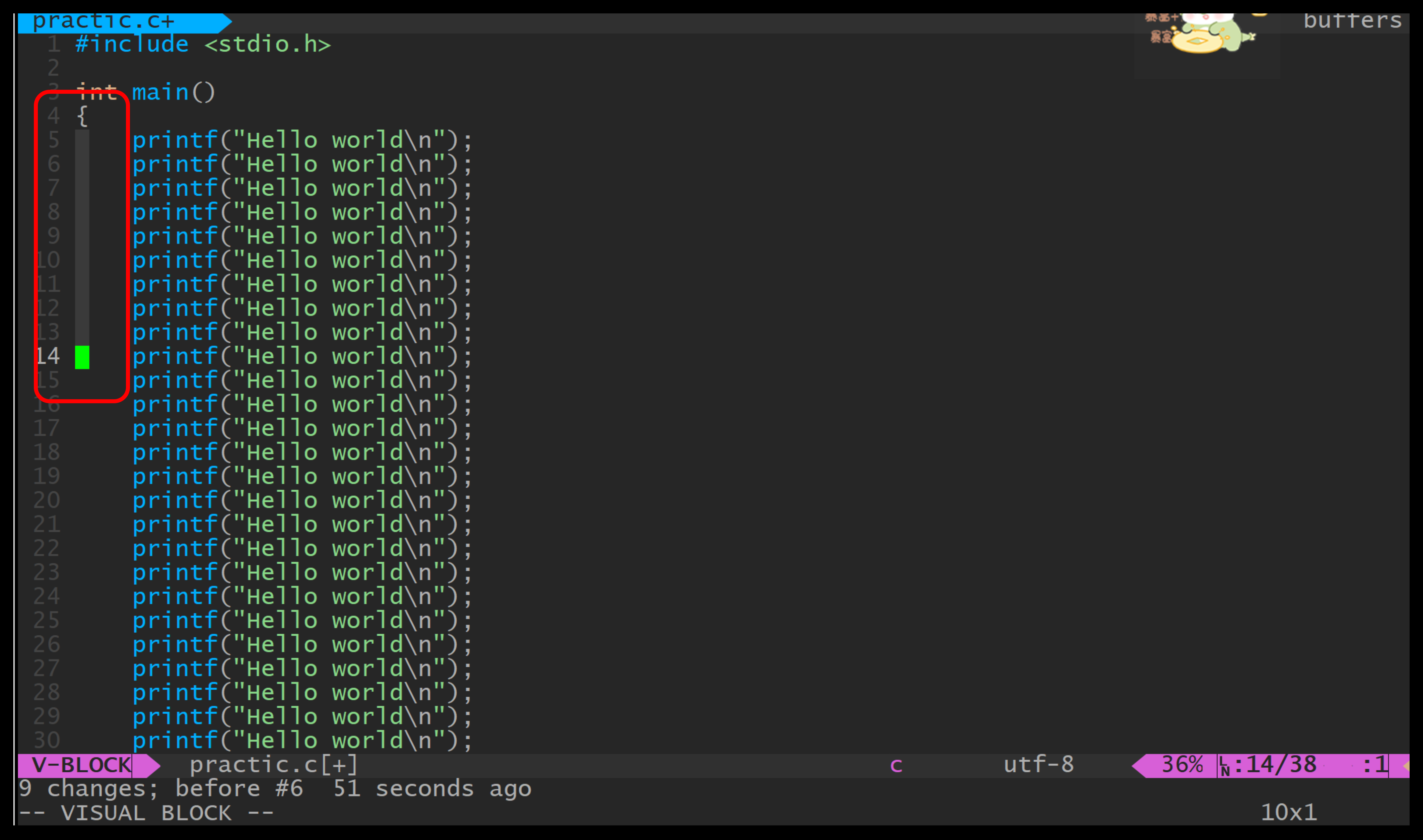Image resolution: width=1423 pixels, height=840 pixels.
Task: Click the utf-8 encoding indicator
Action: coord(1039,765)
